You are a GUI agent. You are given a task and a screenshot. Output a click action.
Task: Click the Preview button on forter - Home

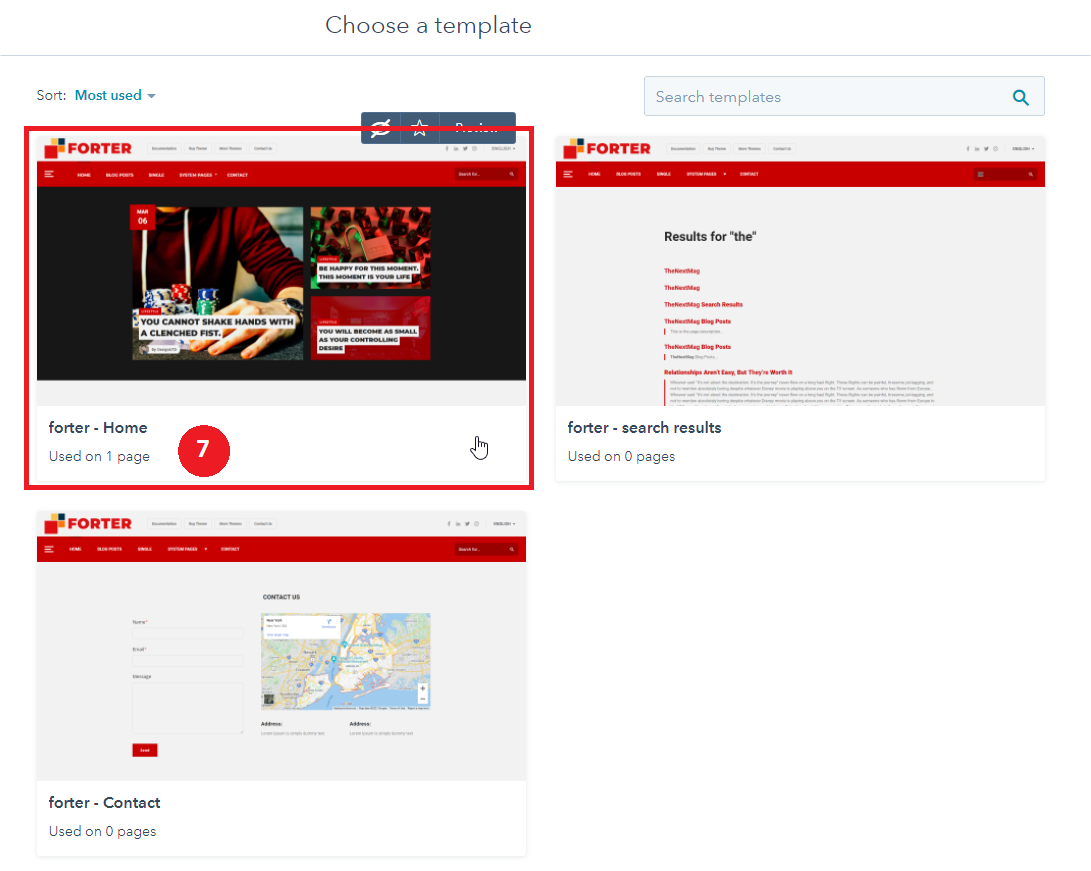pos(477,127)
